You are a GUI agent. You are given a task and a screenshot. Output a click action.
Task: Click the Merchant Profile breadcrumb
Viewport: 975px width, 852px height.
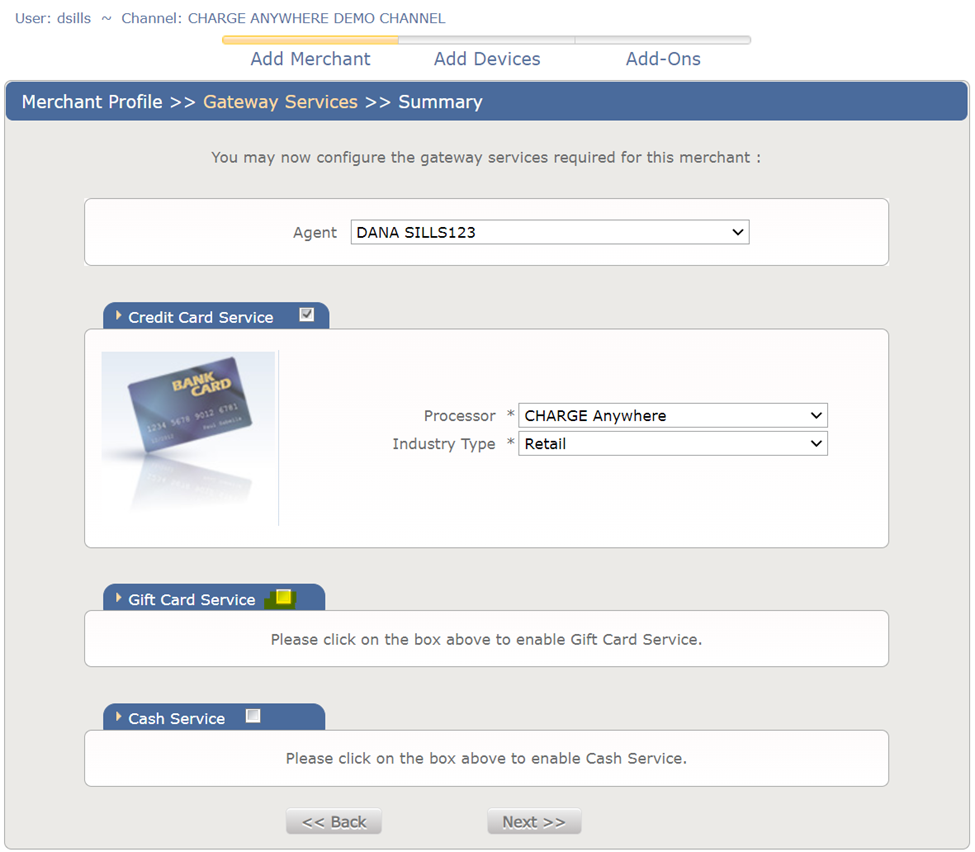pos(92,102)
